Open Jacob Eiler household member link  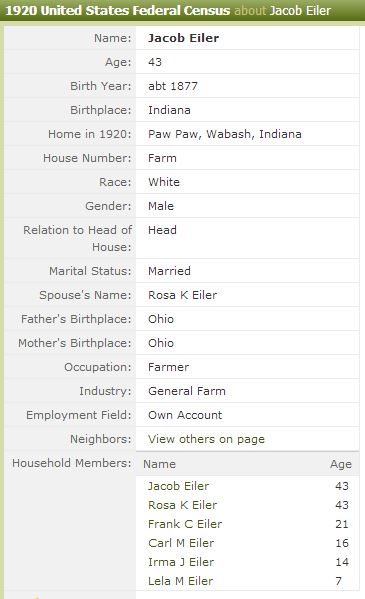[178, 486]
